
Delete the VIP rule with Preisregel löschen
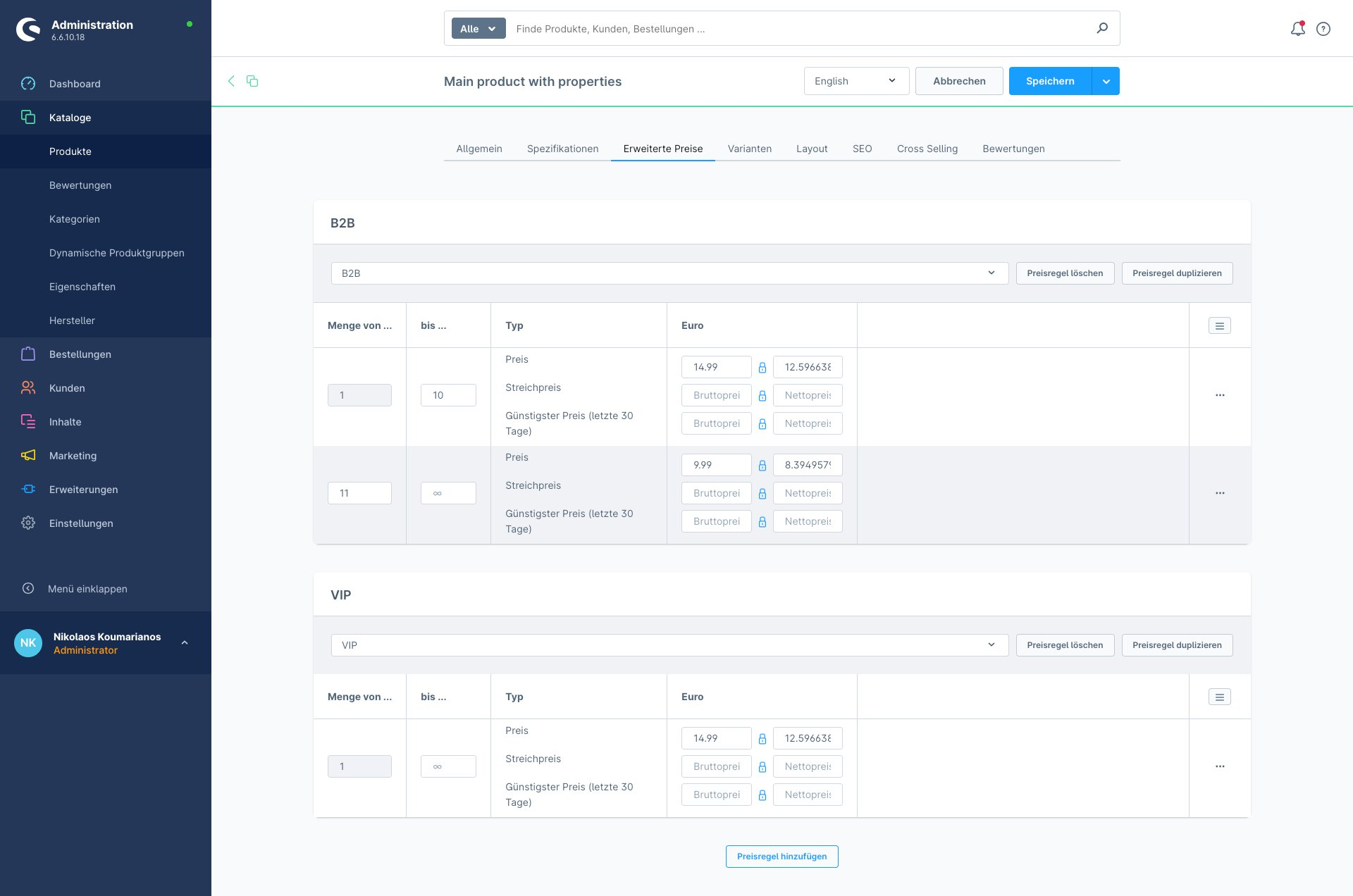tap(1065, 645)
